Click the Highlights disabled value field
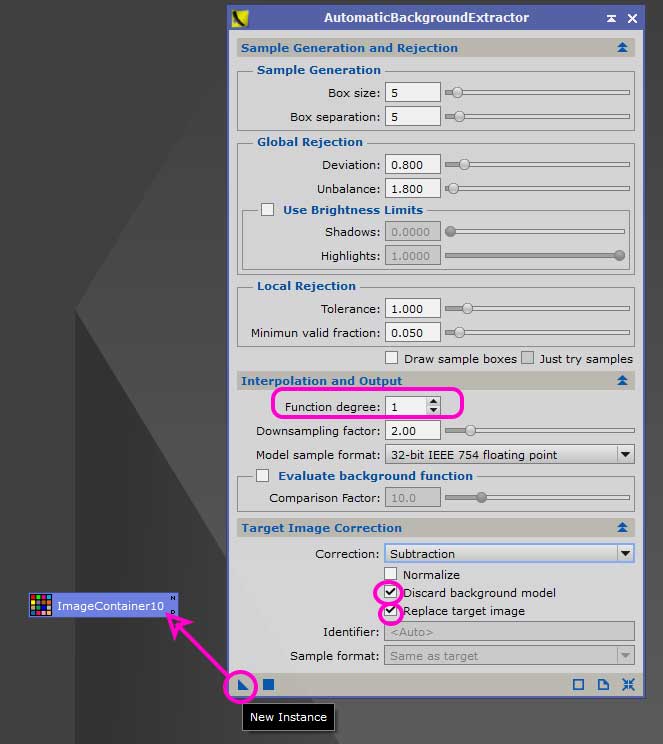663x744 pixels. 412,256
